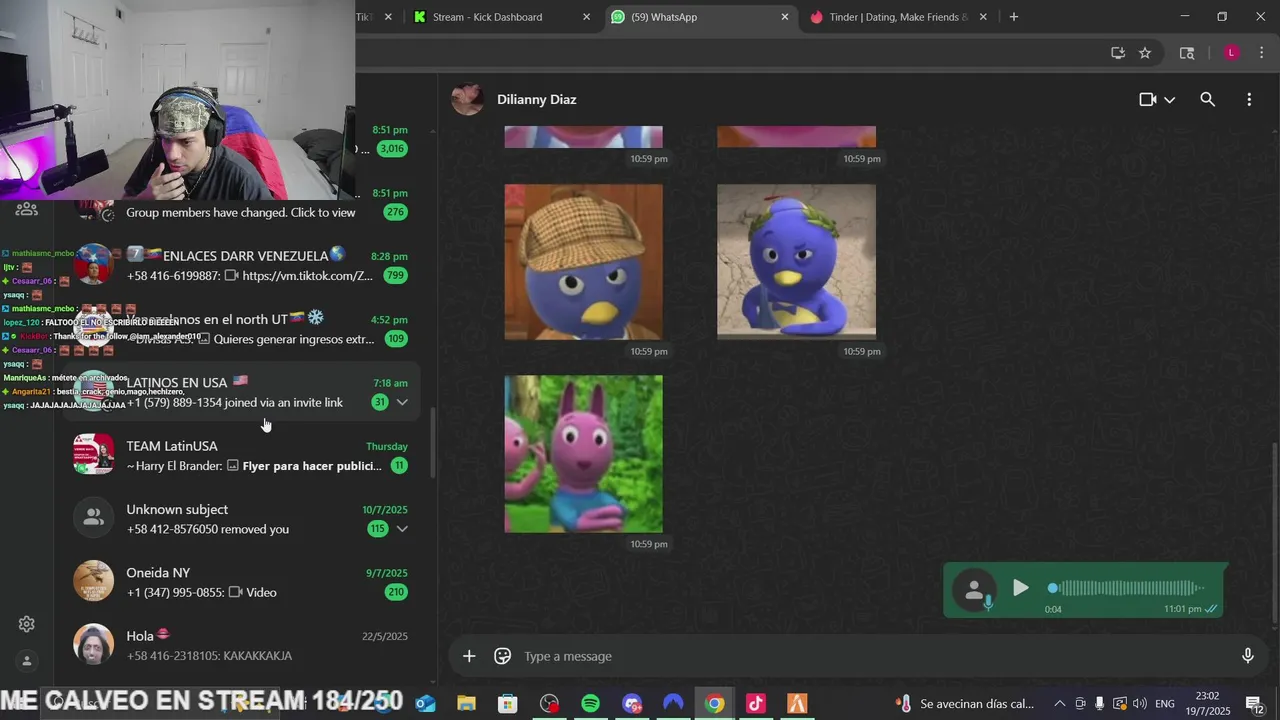1280x720 pixels.
Task: Open WhatsApp Settings gear
Action: point(27,624)
